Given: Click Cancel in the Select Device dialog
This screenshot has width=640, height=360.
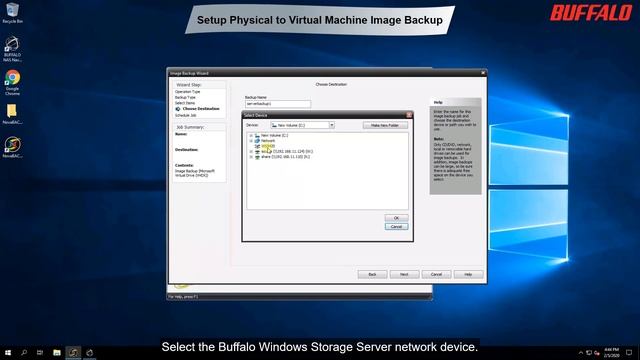Looking at the screenshot, I should (x=396, y=227).
